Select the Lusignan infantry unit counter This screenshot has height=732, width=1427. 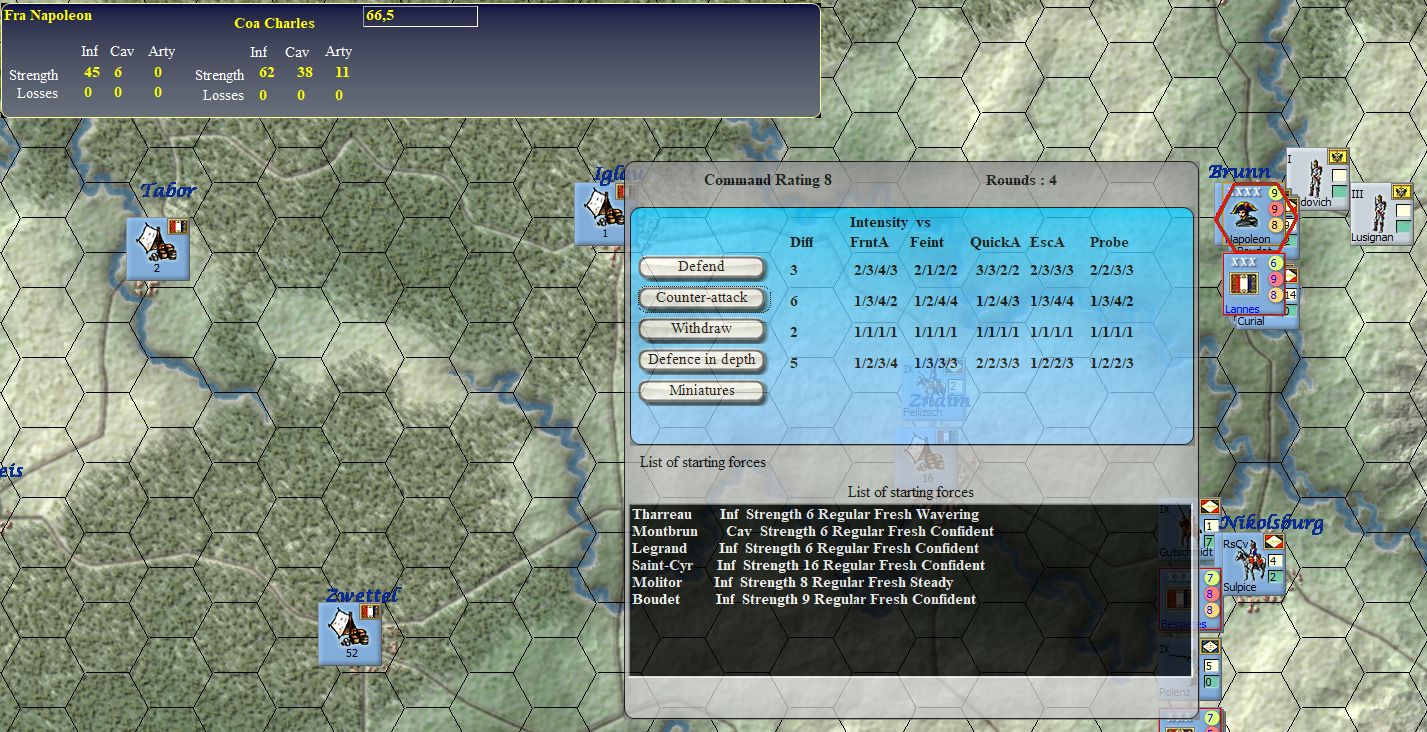1381,214
